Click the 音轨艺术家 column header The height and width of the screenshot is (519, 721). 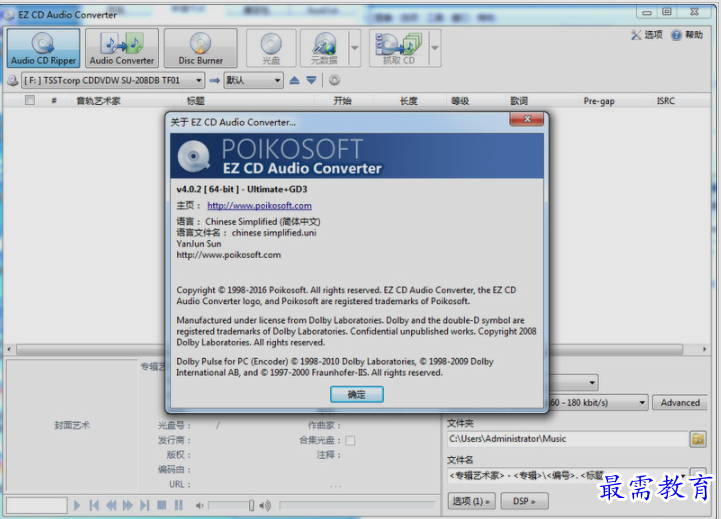(98, 101)
